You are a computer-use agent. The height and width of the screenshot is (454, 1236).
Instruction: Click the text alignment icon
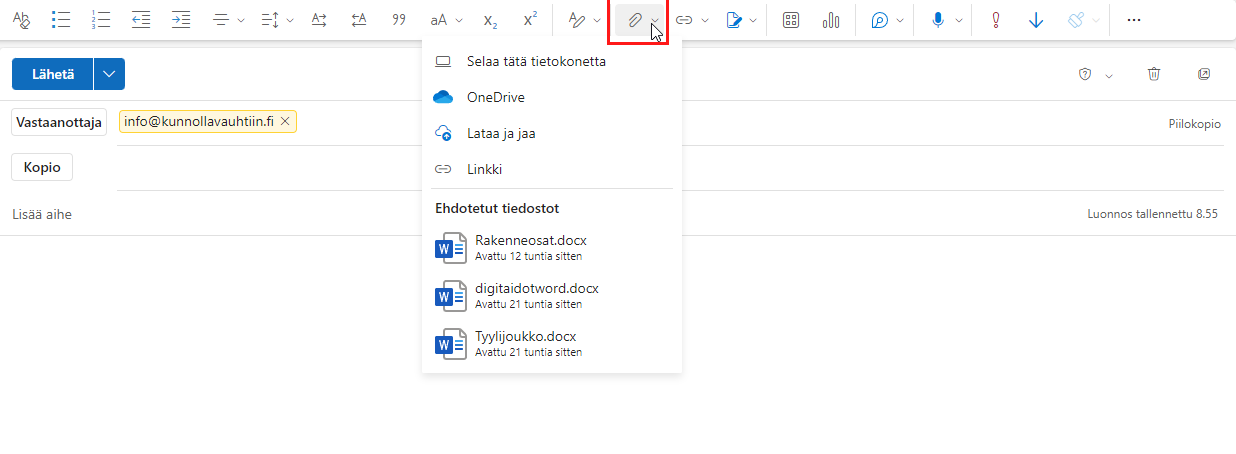pos(221,20)
